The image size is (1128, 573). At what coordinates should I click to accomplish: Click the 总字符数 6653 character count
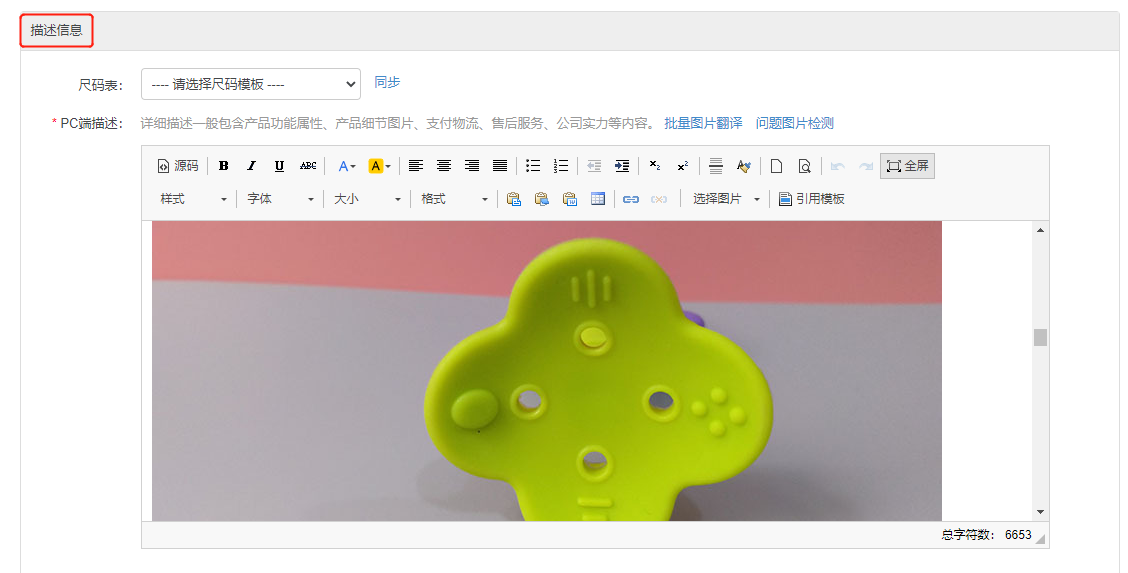point(986,535)
